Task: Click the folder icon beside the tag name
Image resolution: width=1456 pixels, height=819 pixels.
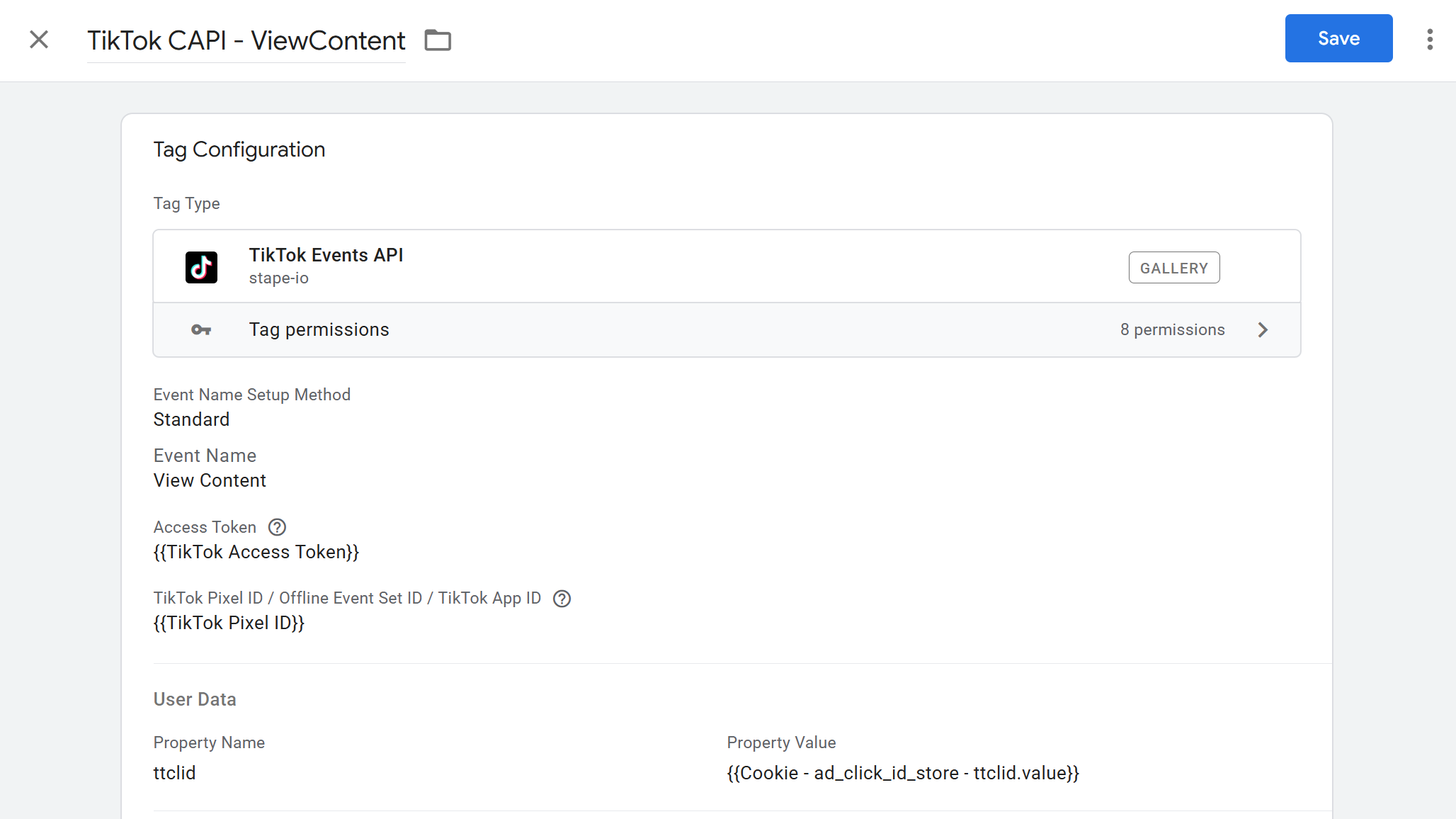Action: click(x=438, y=40)
